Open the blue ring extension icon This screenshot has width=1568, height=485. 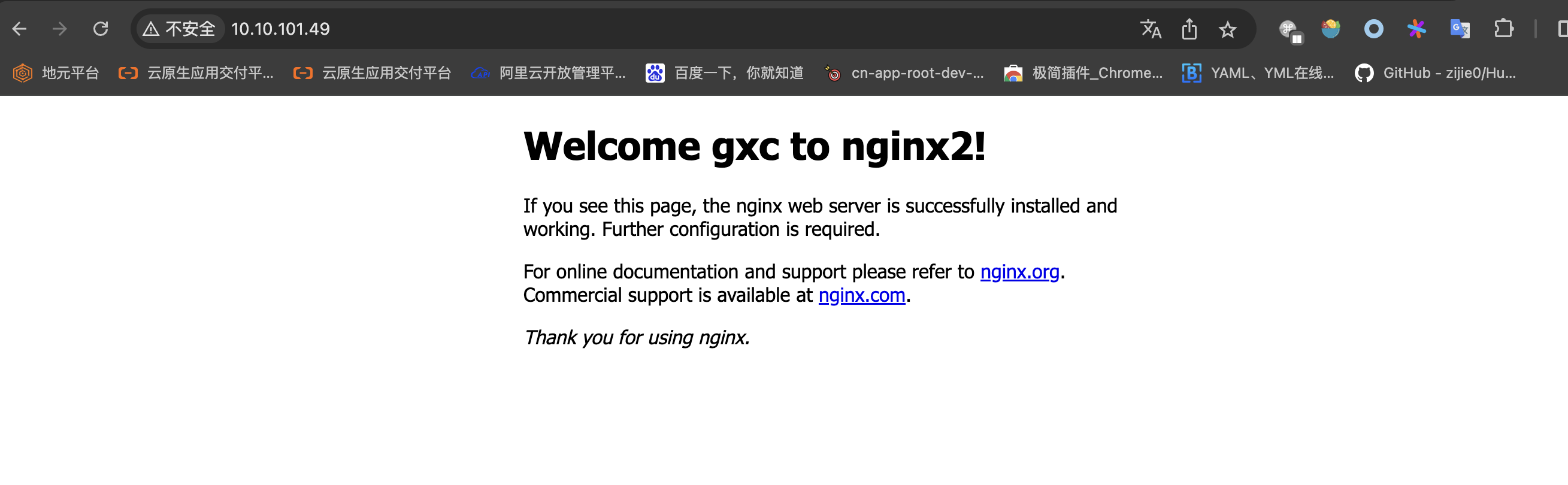point(1374,29)
